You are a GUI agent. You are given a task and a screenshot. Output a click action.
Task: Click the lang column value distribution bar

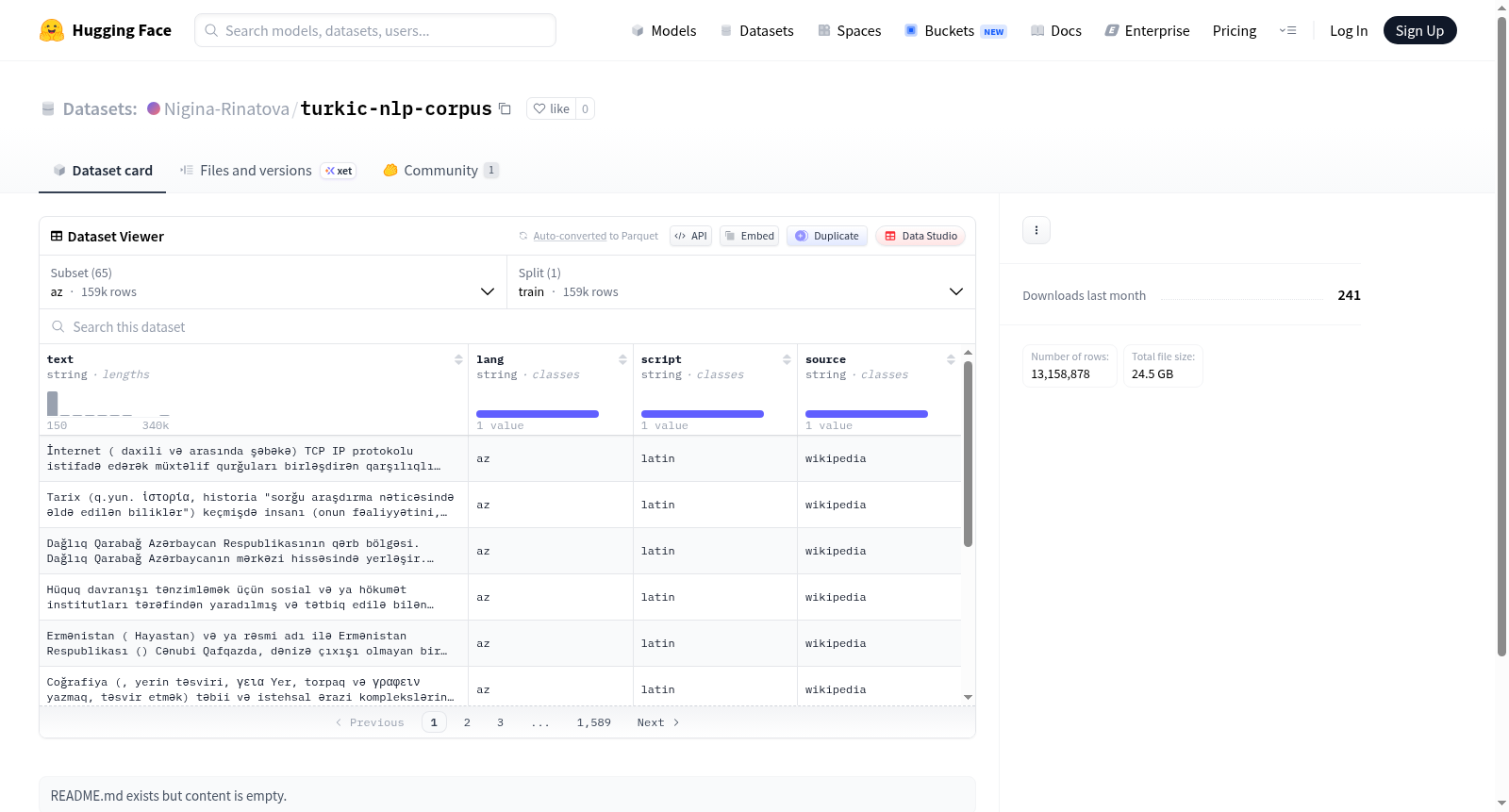pyautogui.click(x=538, y=414)
